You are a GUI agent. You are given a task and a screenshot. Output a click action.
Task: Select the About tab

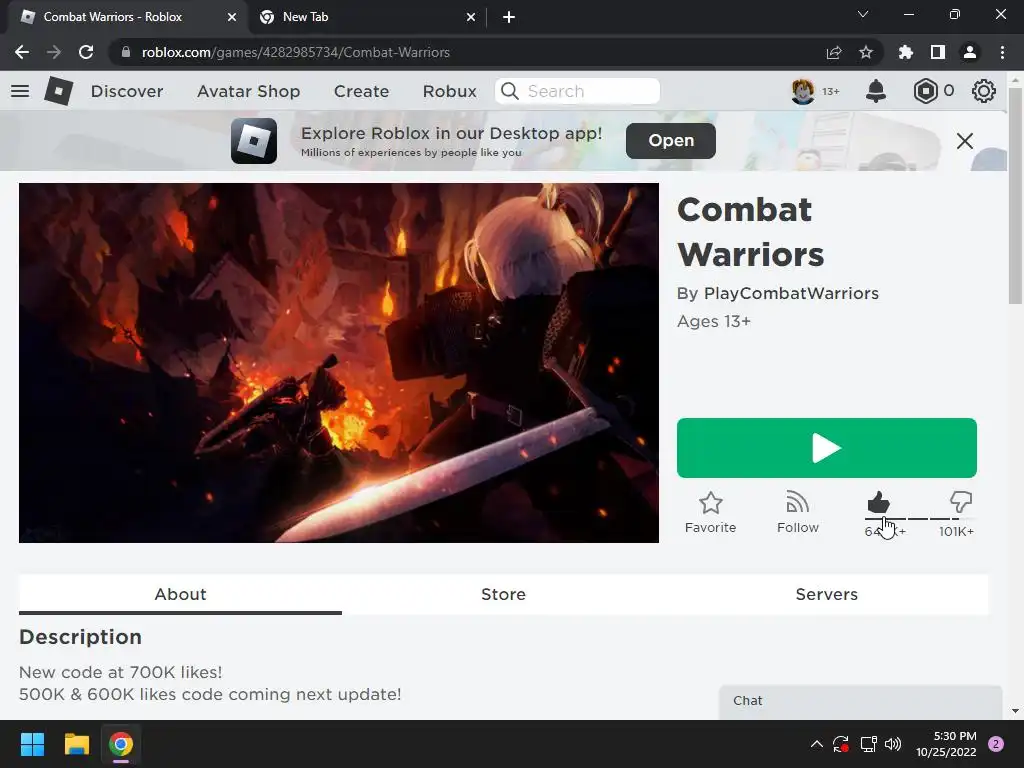click(180, 594)
